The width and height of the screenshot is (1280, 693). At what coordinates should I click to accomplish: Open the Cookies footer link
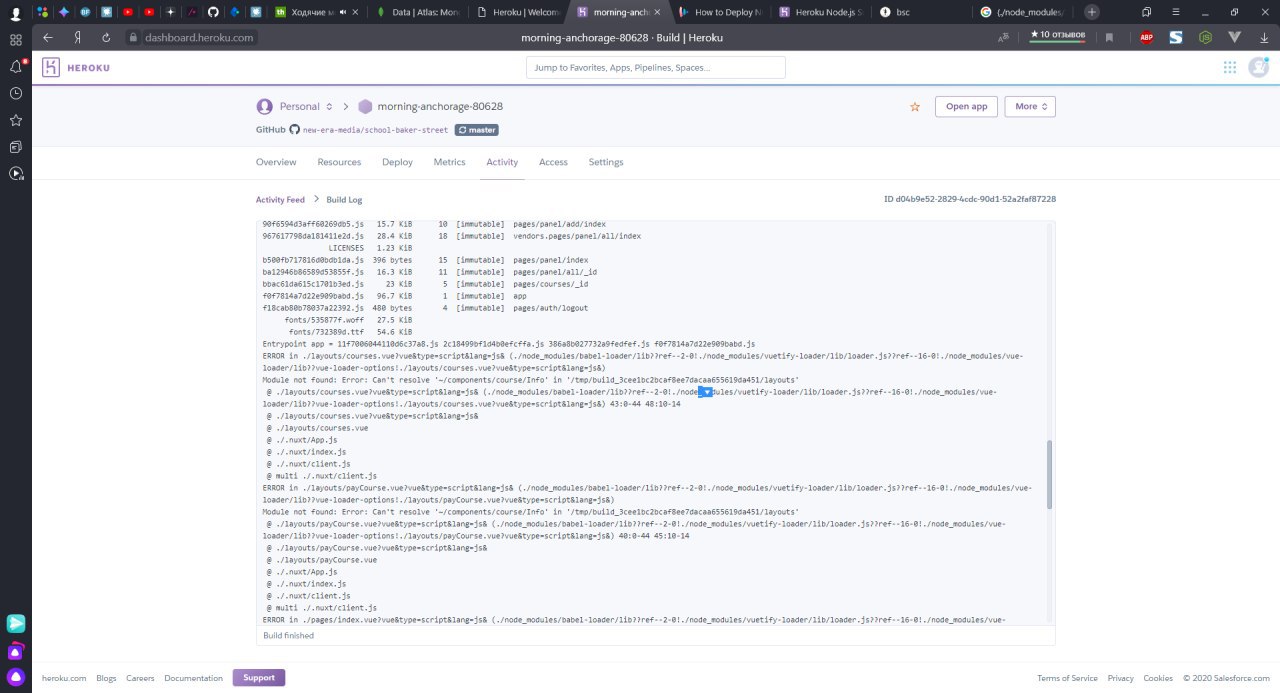(1158, 678)
